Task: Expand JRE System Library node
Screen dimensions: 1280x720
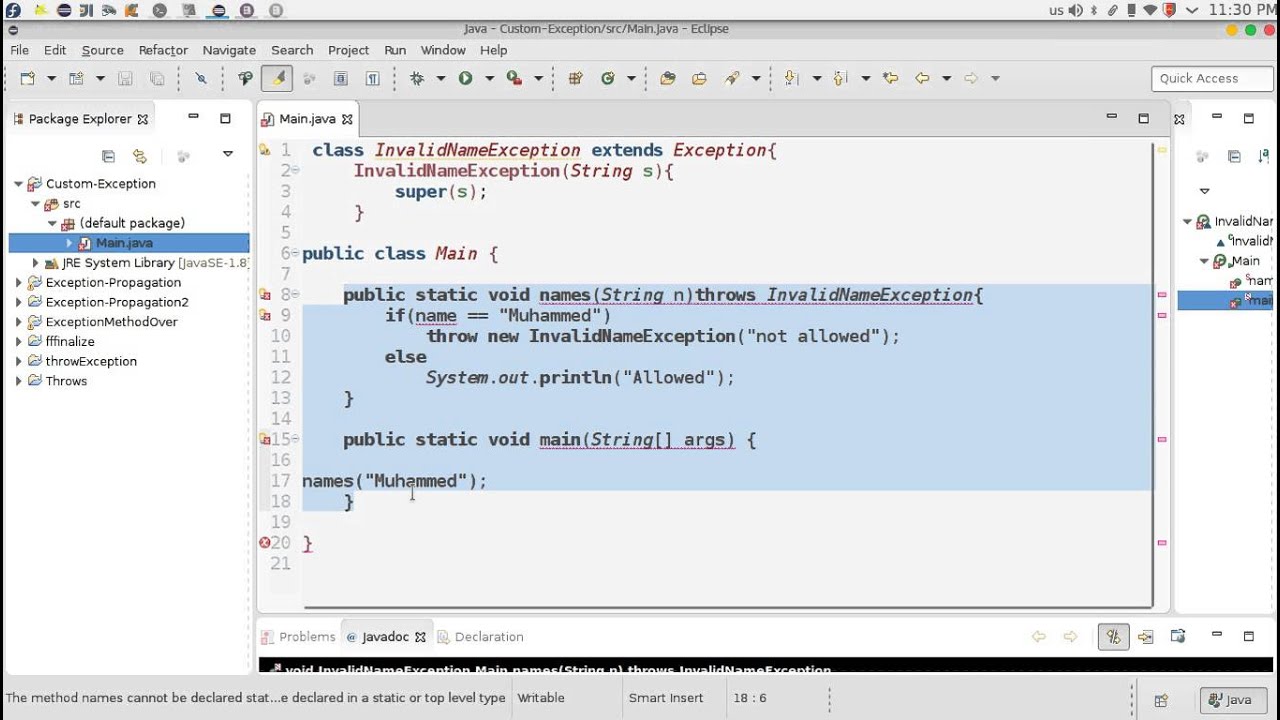Action: pyautogui.click(x=35, y=263)
